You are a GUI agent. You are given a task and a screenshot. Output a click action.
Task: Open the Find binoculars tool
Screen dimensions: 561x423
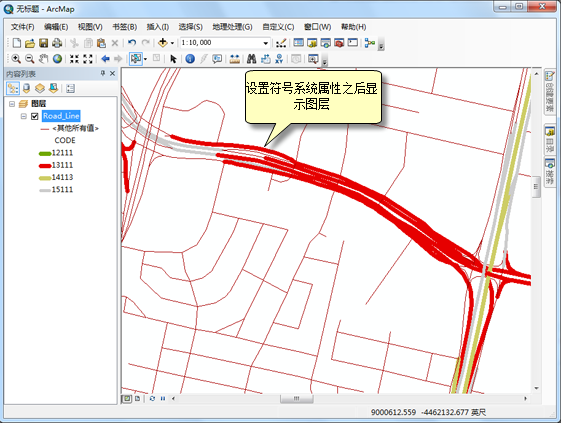pos(252,59)
